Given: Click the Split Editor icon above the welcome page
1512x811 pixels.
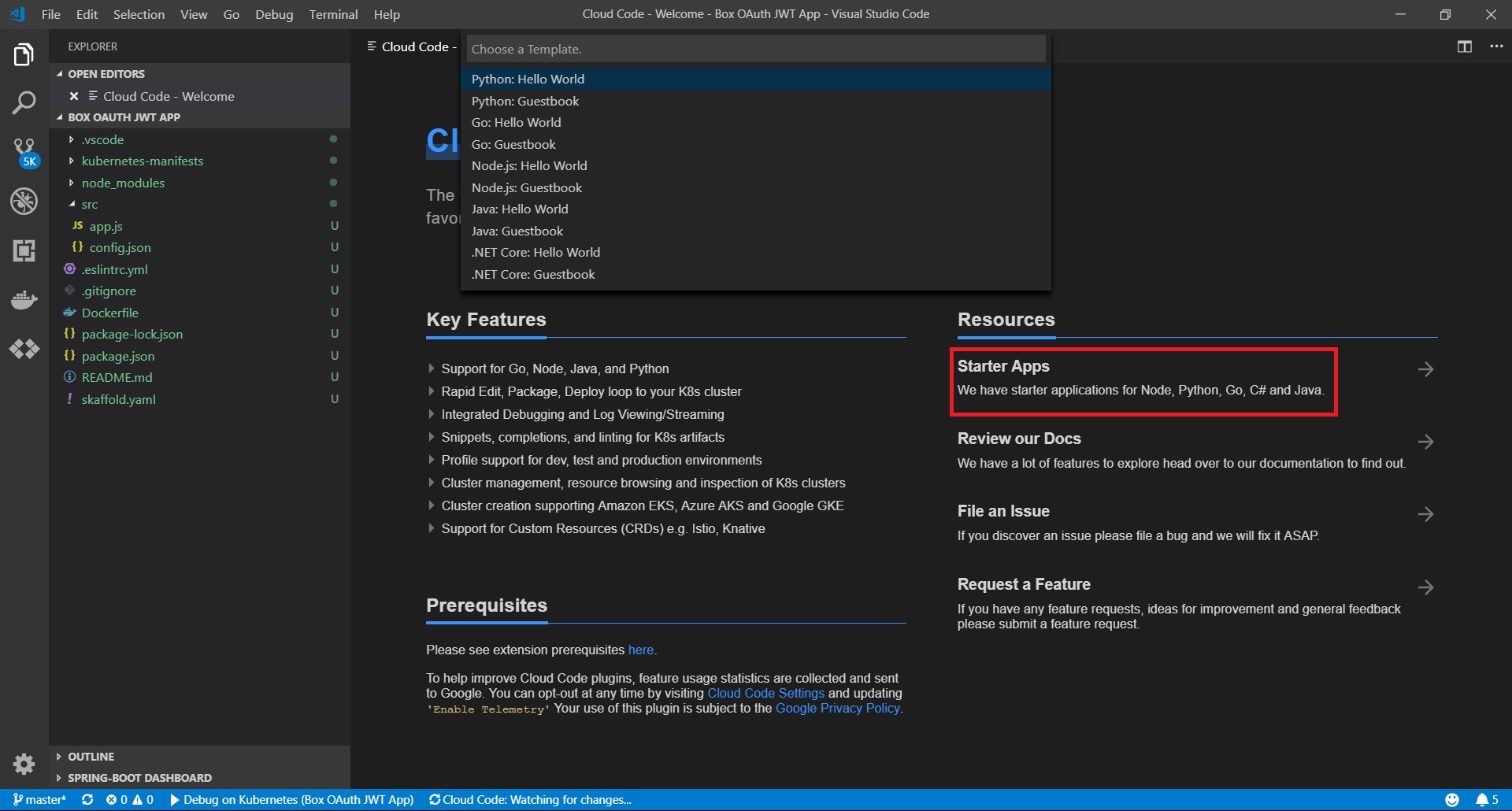Looking at the screenshot, I should point(1464,46).
